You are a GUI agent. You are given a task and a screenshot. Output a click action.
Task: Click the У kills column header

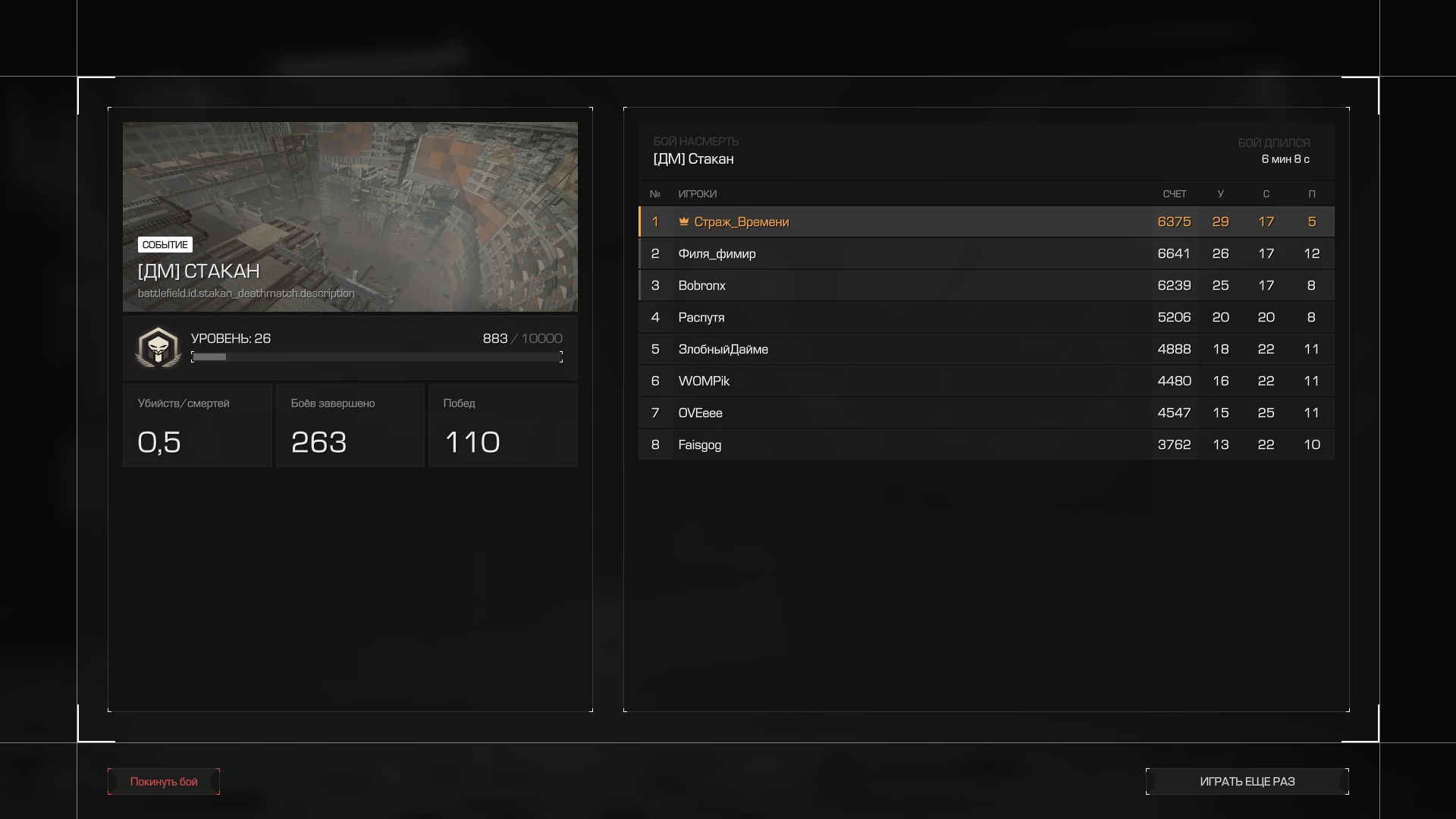[x=1220, y=194]
